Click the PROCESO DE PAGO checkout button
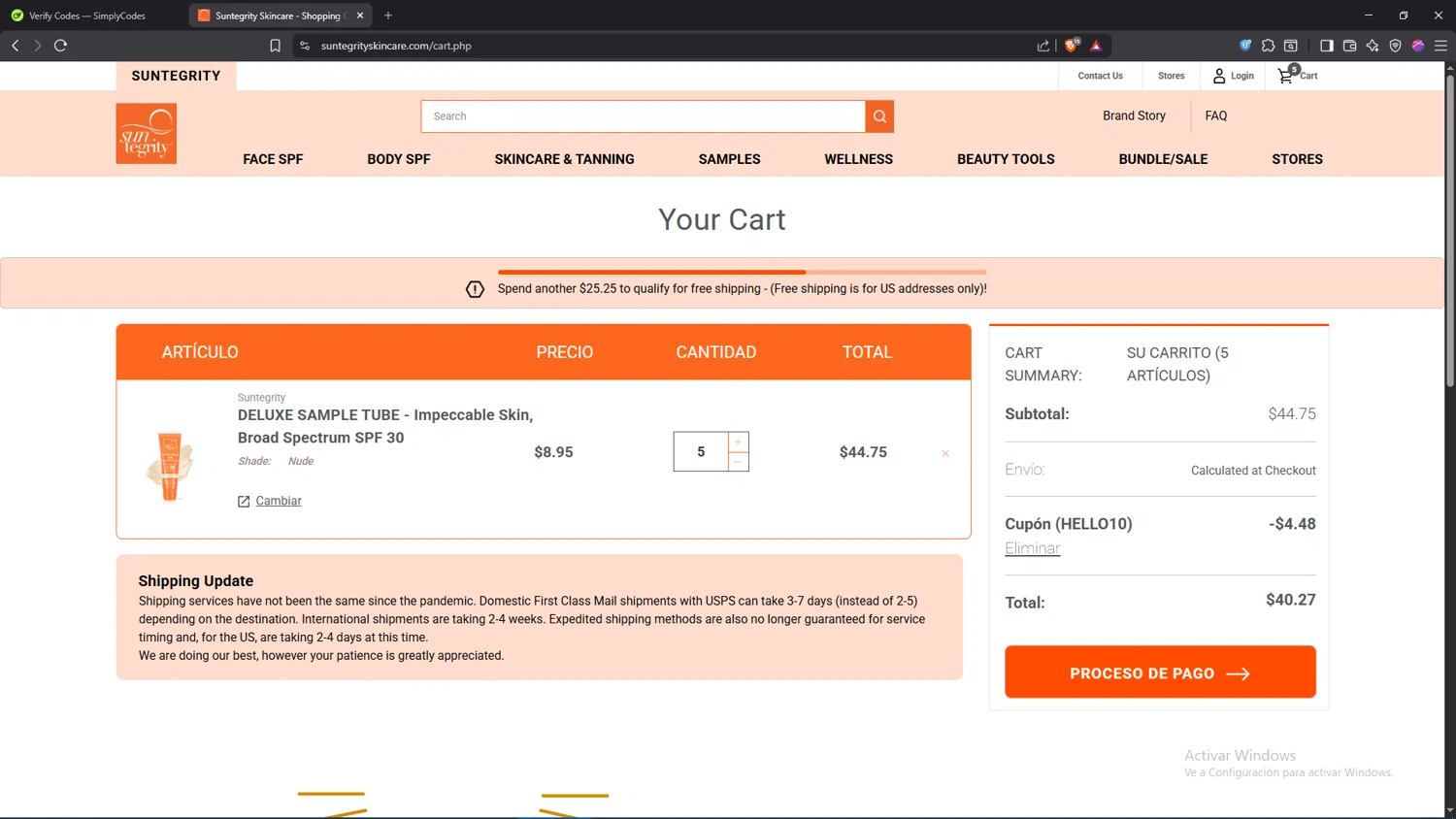 pos(1160,672)
